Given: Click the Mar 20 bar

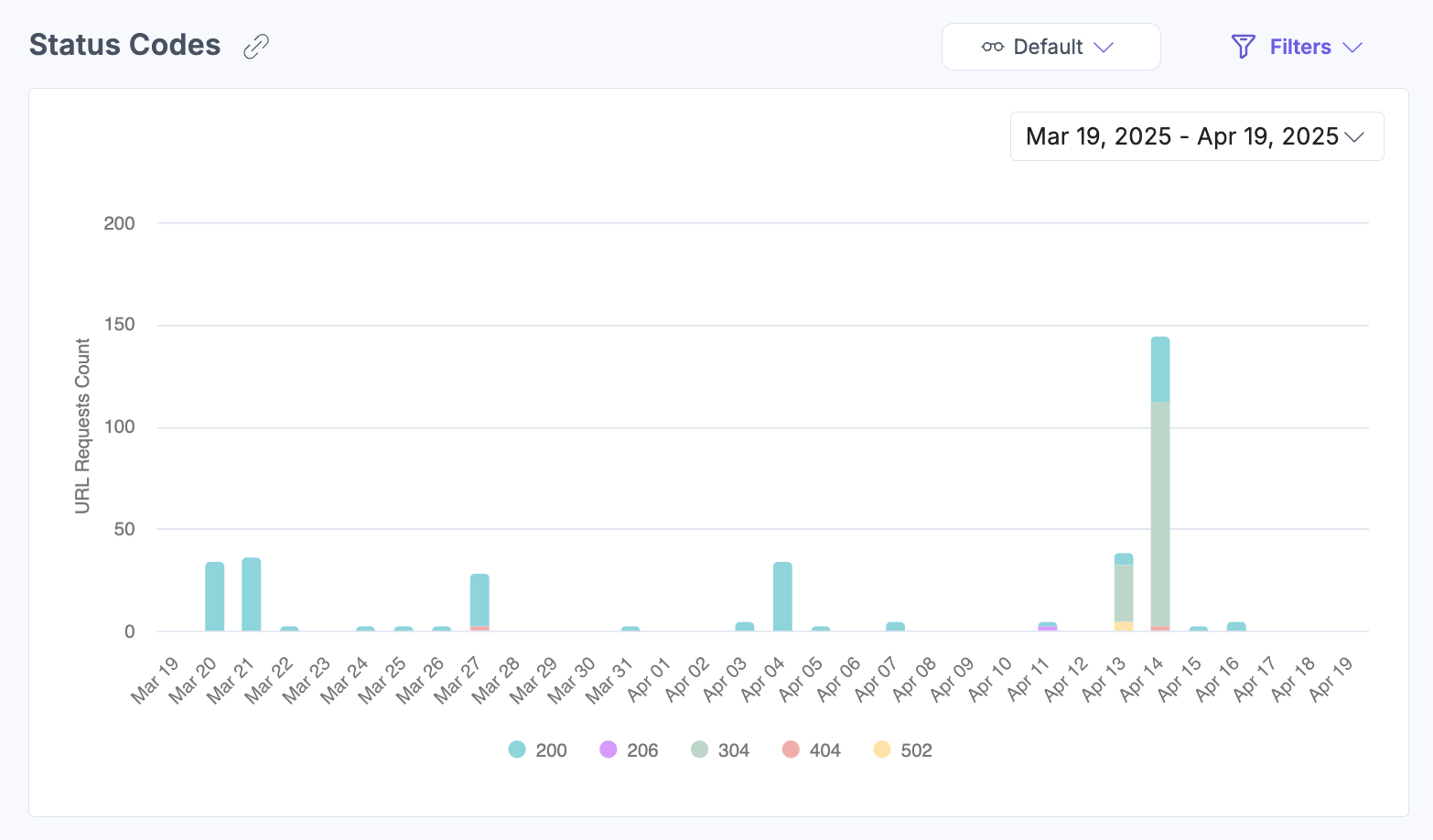Looking at the screenshot, I should point(214,596).
